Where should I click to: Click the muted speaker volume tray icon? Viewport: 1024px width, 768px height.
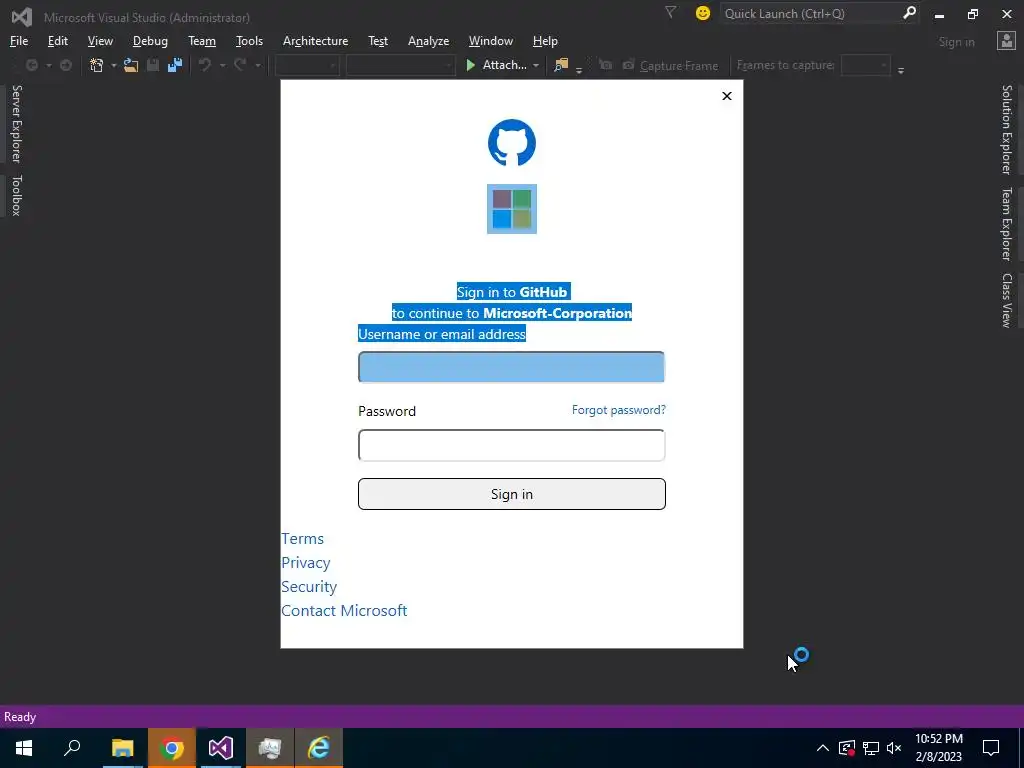click(894, 748)
